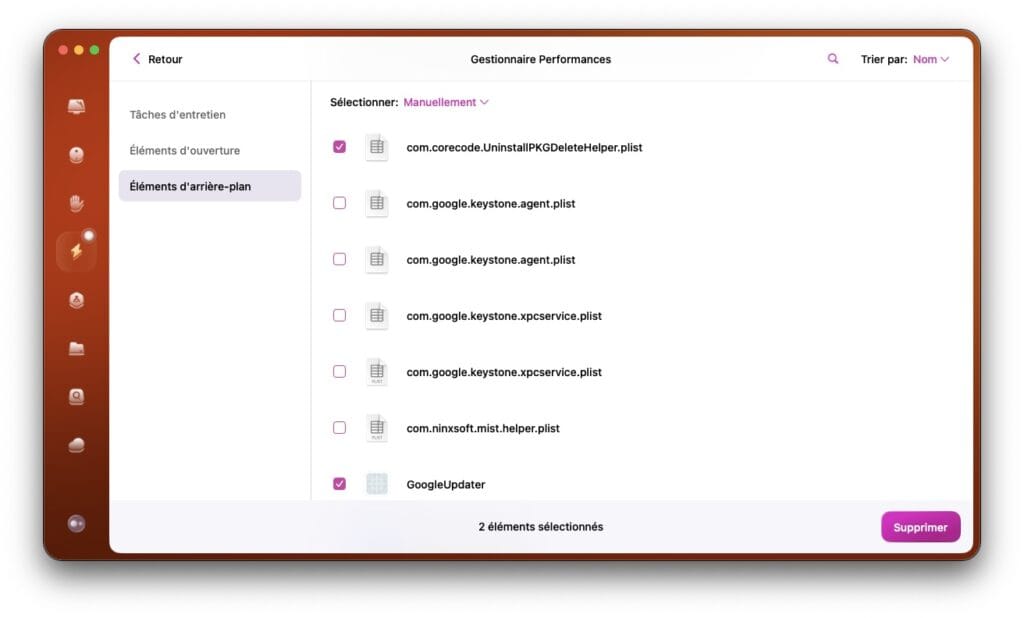Click the GoogleUpdater app icon
Image resolution: width=1024 pixels, height=618 pixels.
[x=377, y=484]
